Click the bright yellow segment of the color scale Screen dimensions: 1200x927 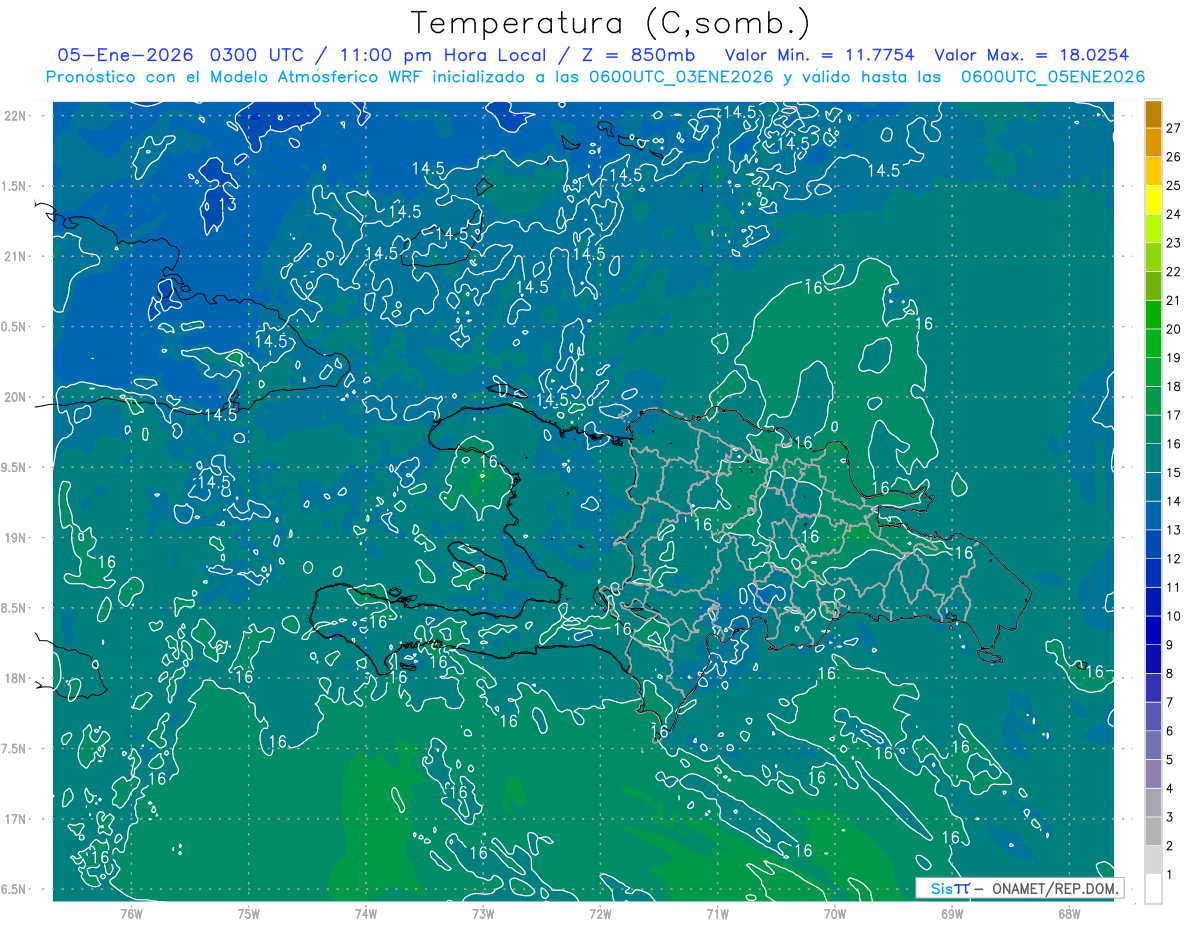(1153, 201)
